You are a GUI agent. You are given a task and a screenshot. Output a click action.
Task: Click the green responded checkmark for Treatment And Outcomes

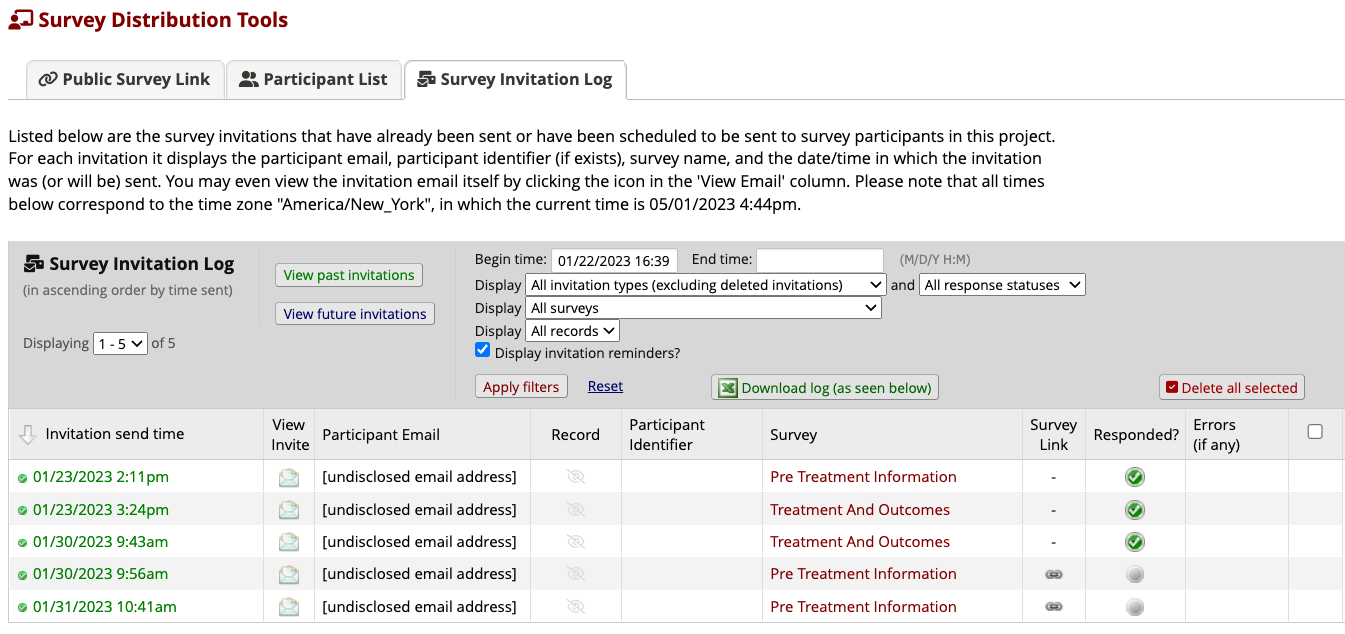[1134, 509]
